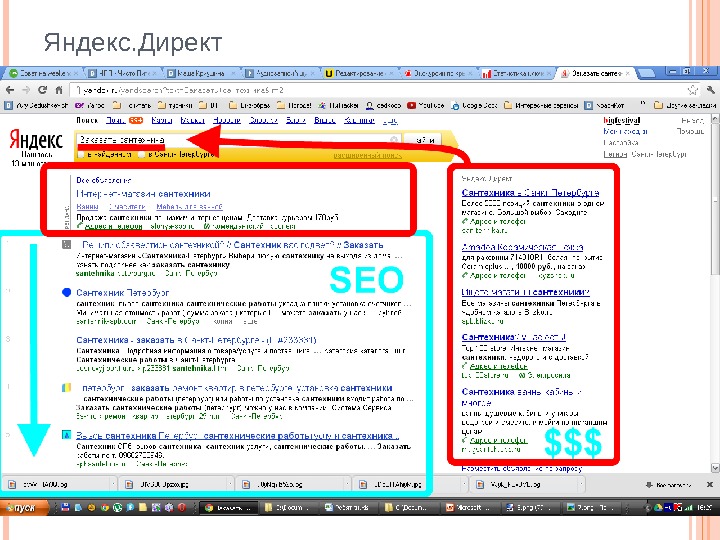The image size is (720, 540).
Task: Open the Интересные сервисы bookmark folder
Action: pos(540,105)
